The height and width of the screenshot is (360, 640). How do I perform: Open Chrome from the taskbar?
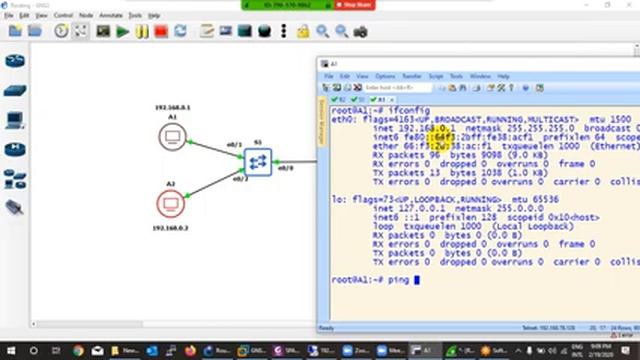tap(78, 351)
